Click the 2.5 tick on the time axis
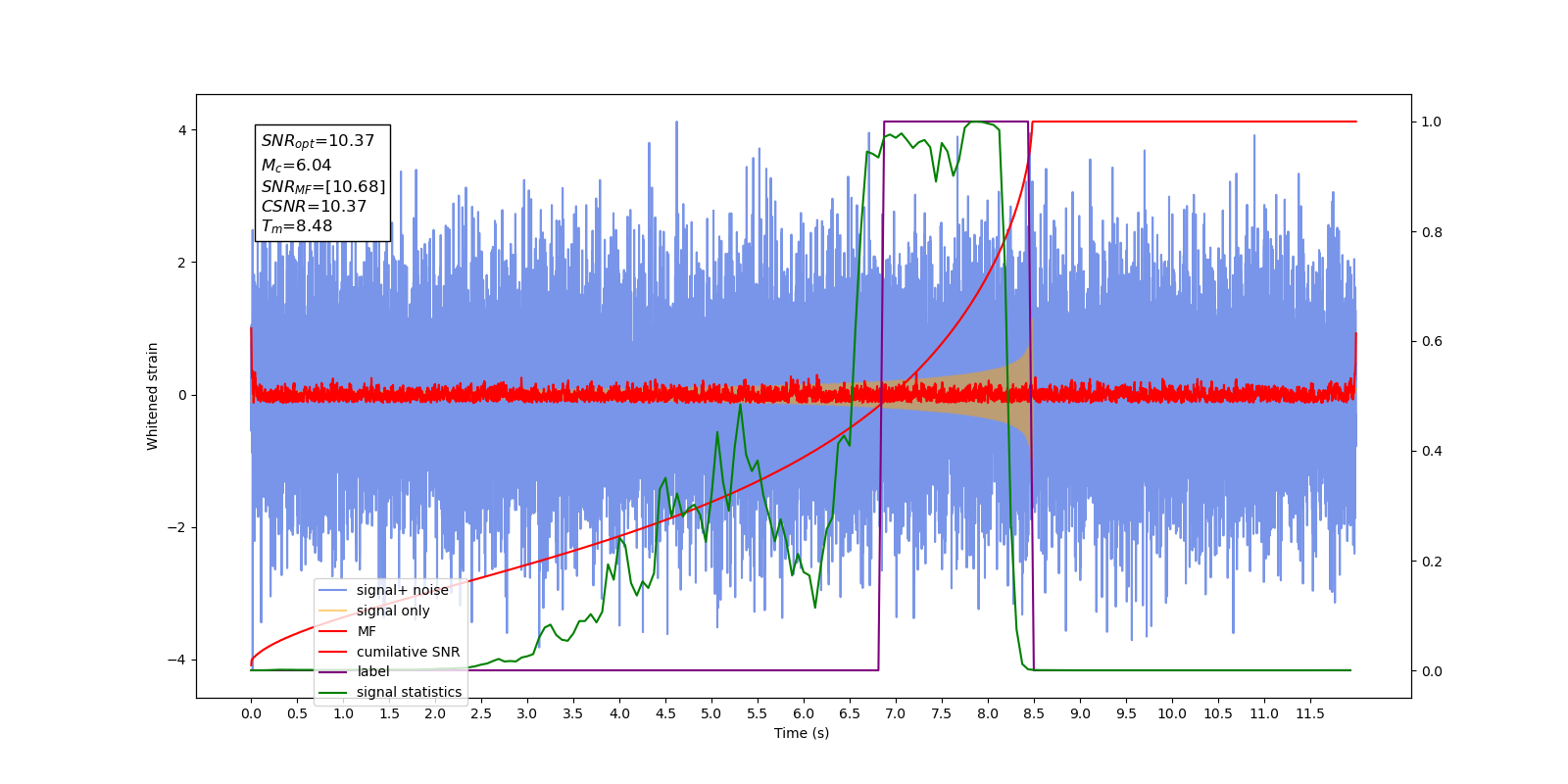Viewport: 1568px width, 784px height. pyautogui.click(x=481, y=713)
